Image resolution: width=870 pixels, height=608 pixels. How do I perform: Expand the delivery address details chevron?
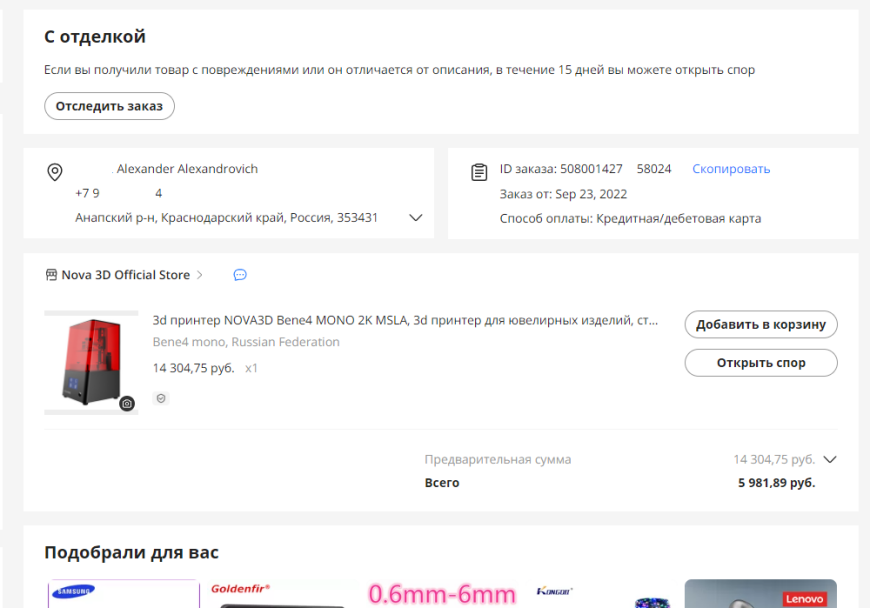click(x=416, y=217)
